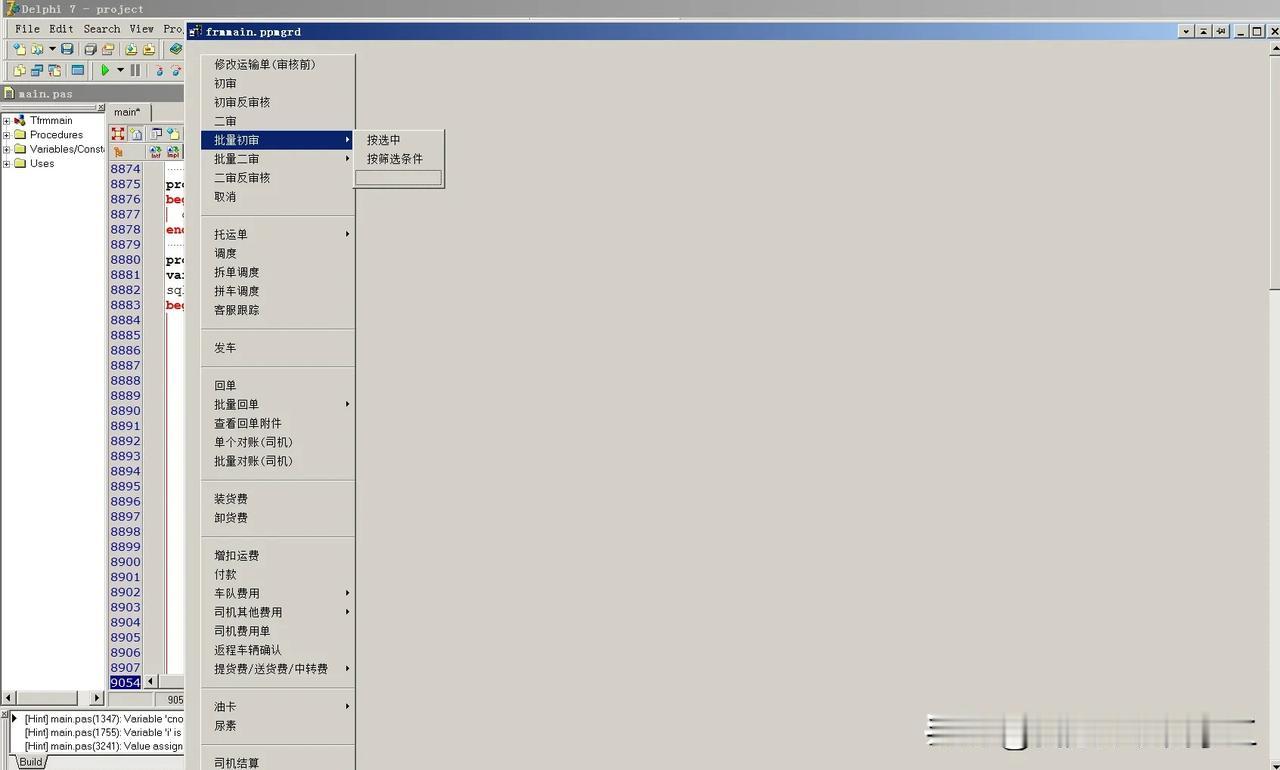Click second icon beside red arrows icon
Image resolution: width=1280 pixels, height=770 pixels.
pos(135,133)
